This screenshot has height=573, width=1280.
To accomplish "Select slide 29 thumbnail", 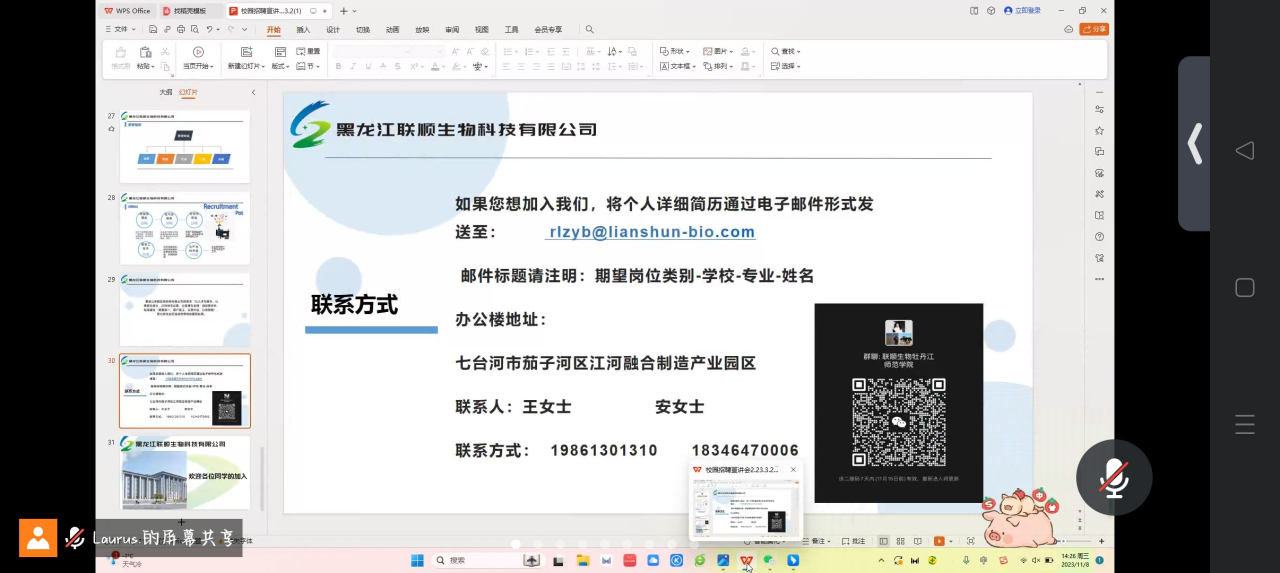I will point(185,310).
